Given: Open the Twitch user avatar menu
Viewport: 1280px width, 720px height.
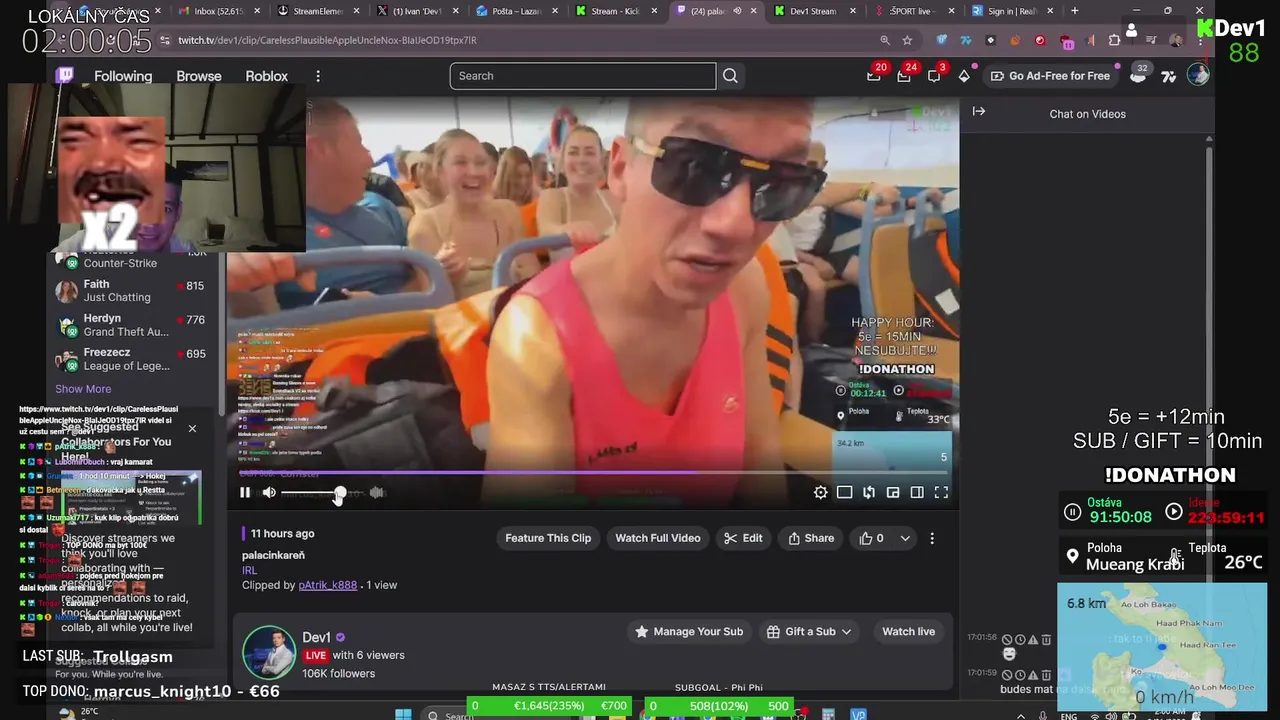Looking at the screenshot, I should tap(1198, 75).
